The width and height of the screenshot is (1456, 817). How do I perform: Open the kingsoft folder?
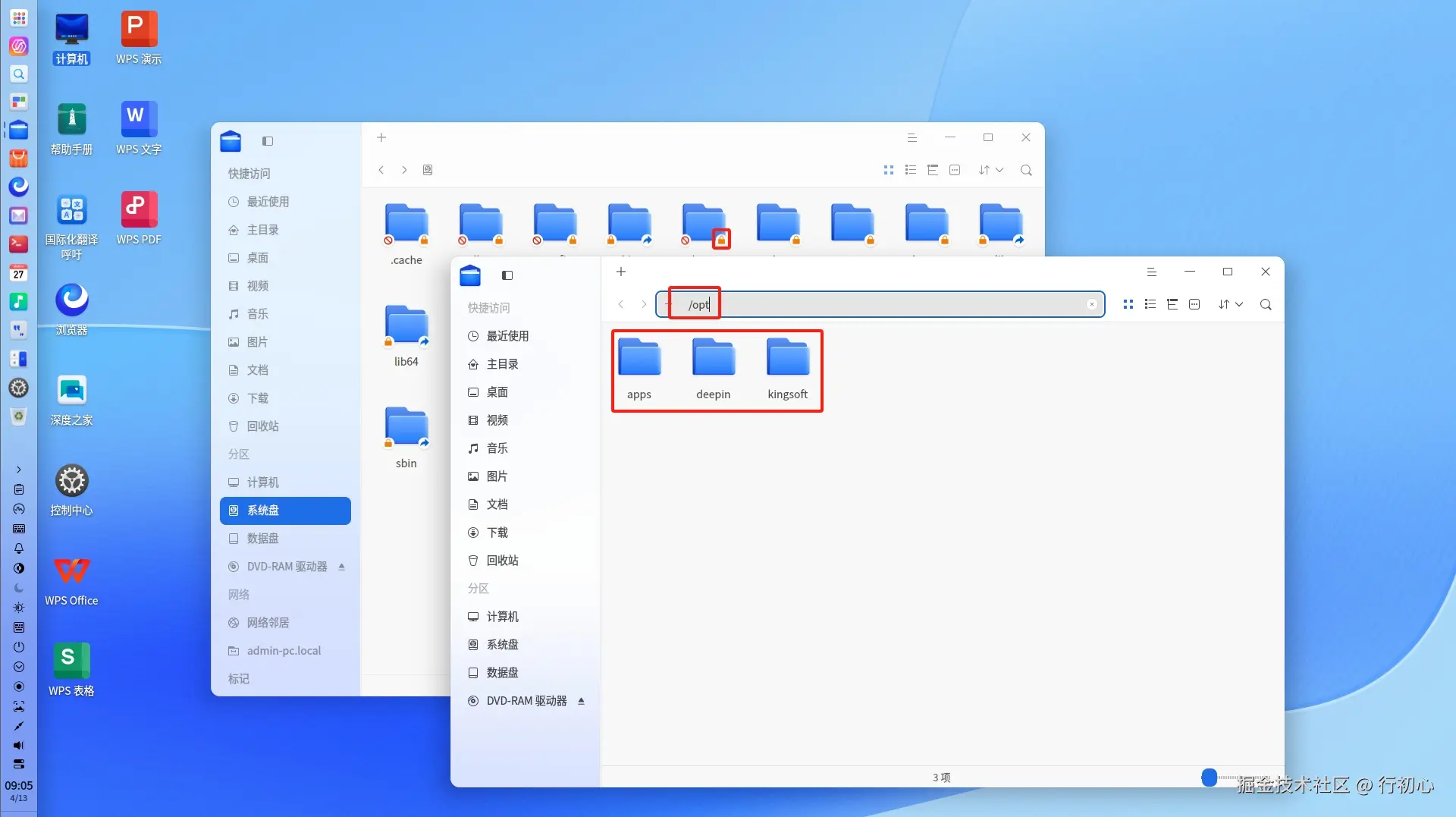click(x=788, y=368)
